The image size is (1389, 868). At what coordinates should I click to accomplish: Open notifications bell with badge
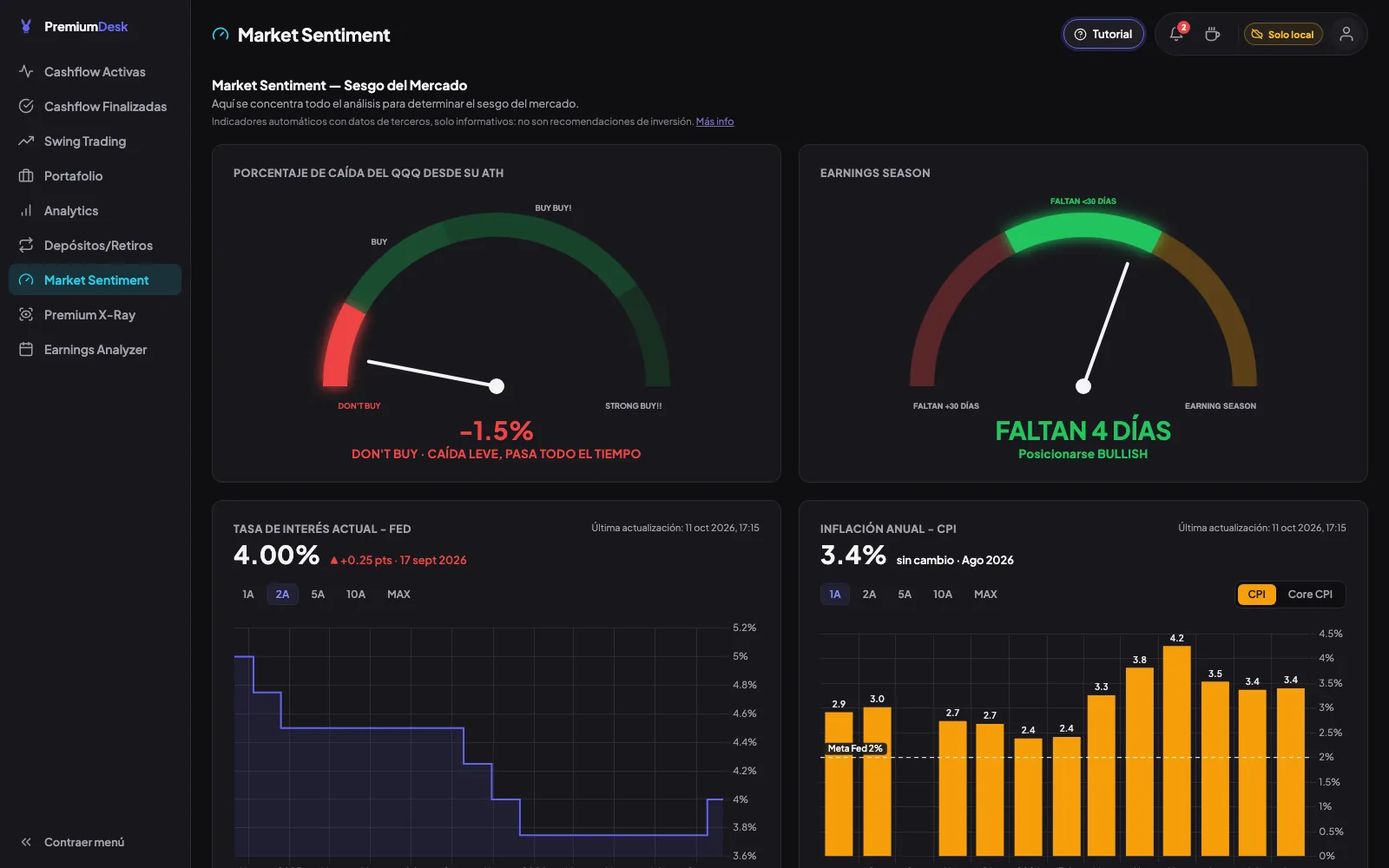(x=1176, y=34)
